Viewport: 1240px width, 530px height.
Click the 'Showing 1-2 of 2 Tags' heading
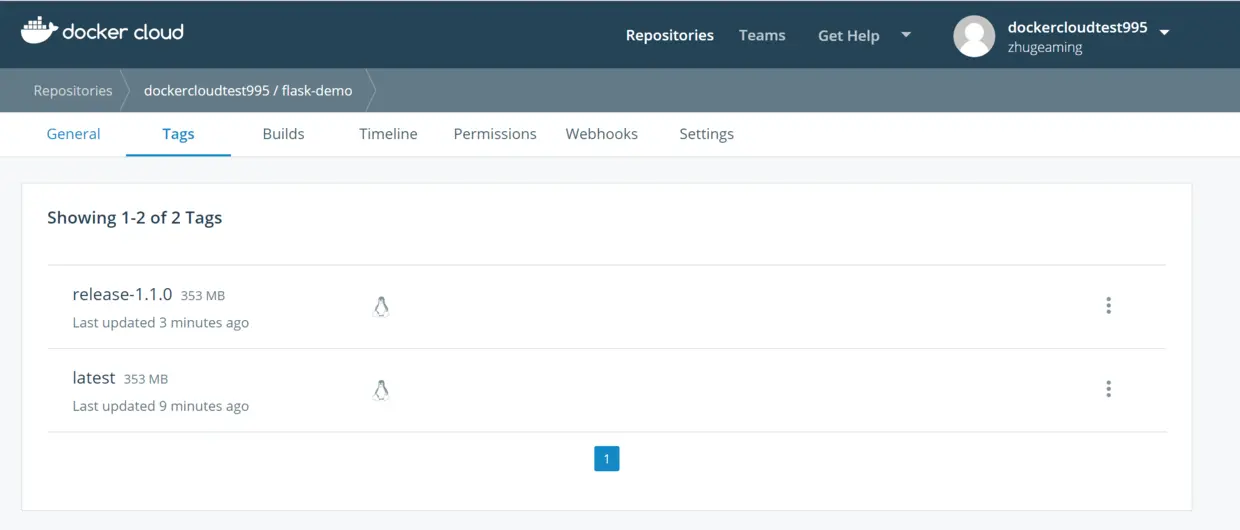click(x=134, y=218)
